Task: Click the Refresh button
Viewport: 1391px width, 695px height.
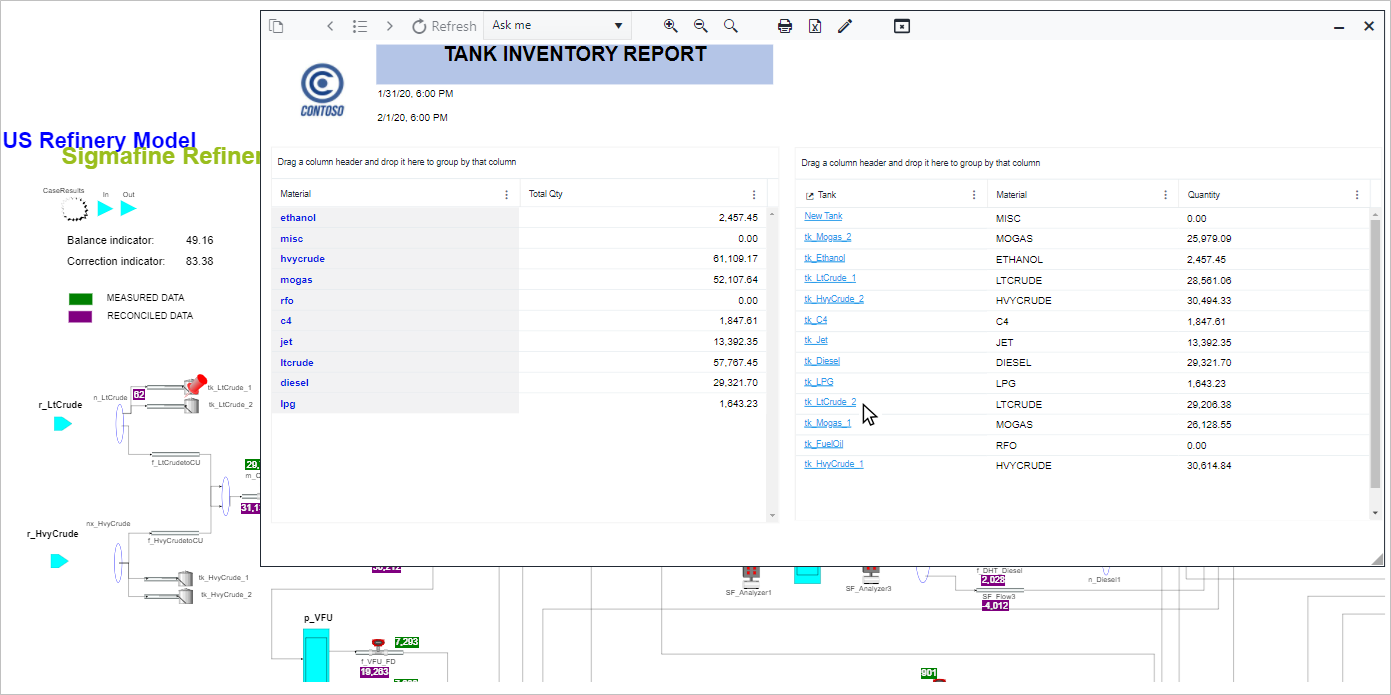Action: tap(444, 26)
